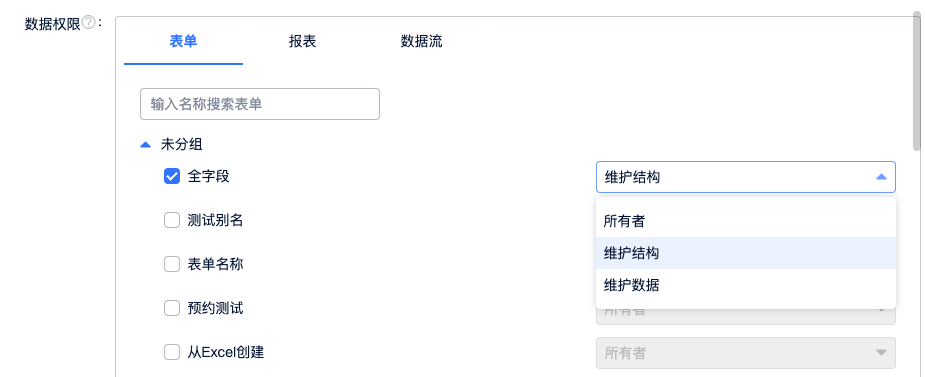Viewport: 925px width, 377px height.
Task: Collapse the 未分组 group triangle
Action: click(145, 145)
